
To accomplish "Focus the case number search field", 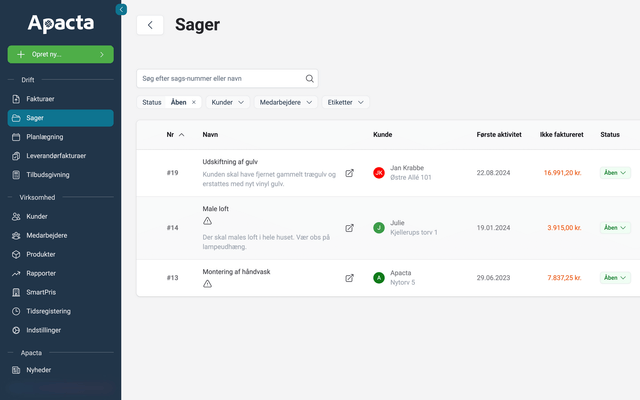I will pyautogui.click(x=220, y=78).
